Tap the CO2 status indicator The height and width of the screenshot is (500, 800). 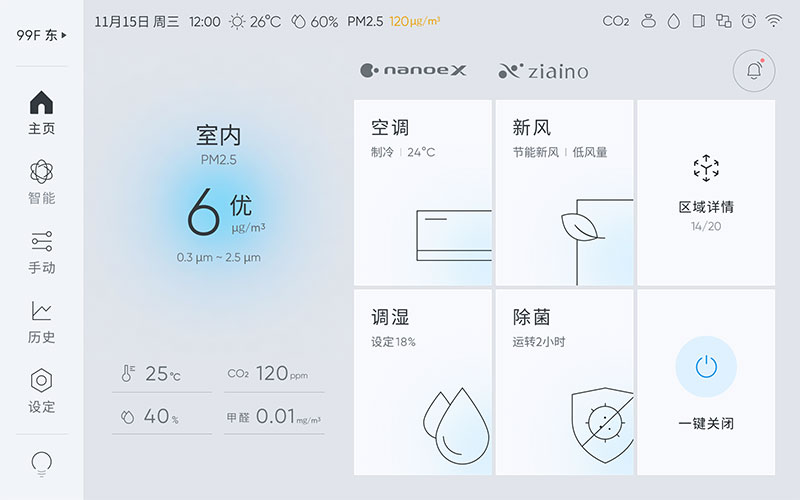(616, 21)
